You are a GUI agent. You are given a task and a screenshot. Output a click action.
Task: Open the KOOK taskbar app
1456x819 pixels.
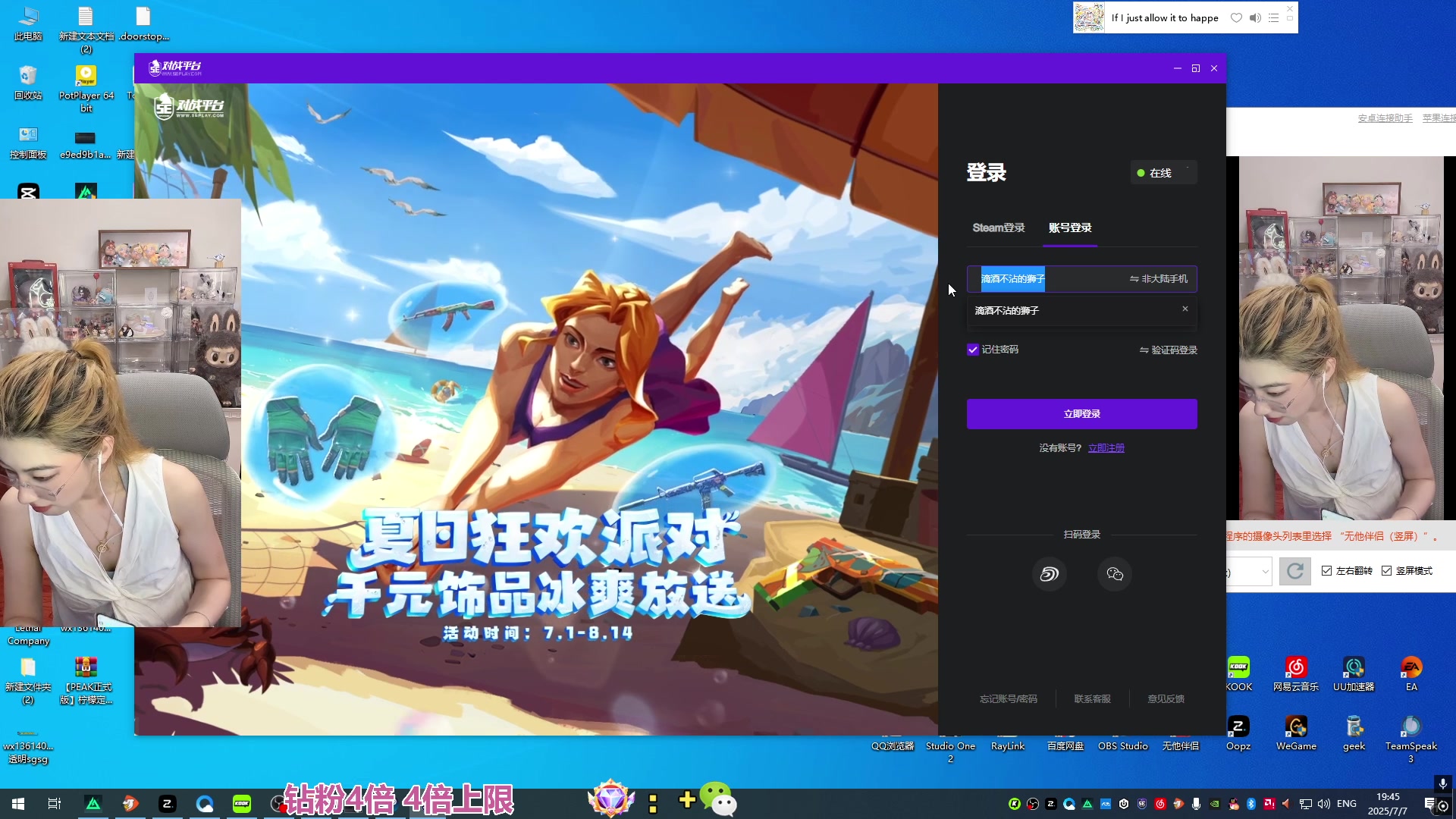[241, 804]
